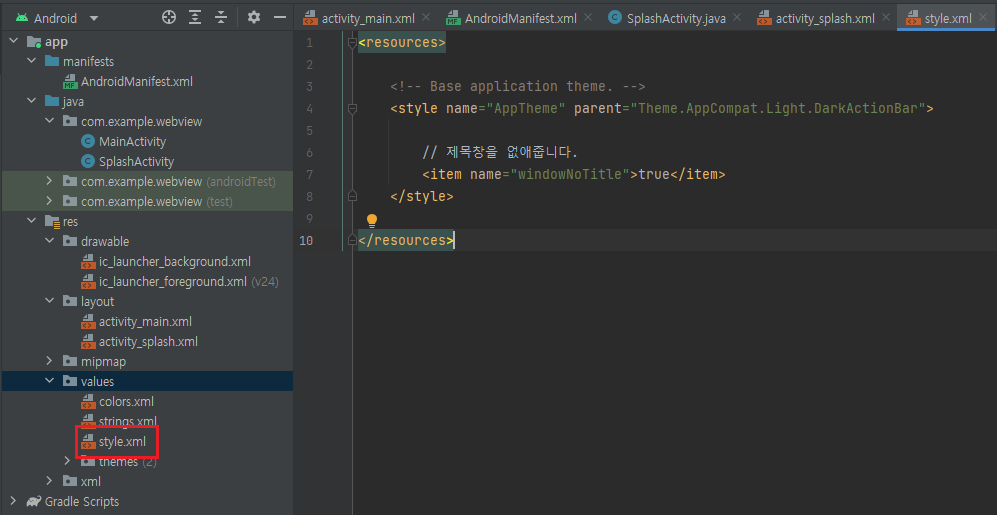Screen dimensions: 997x515
Task: Click the Korean comment on line 6
Action: 500,153
